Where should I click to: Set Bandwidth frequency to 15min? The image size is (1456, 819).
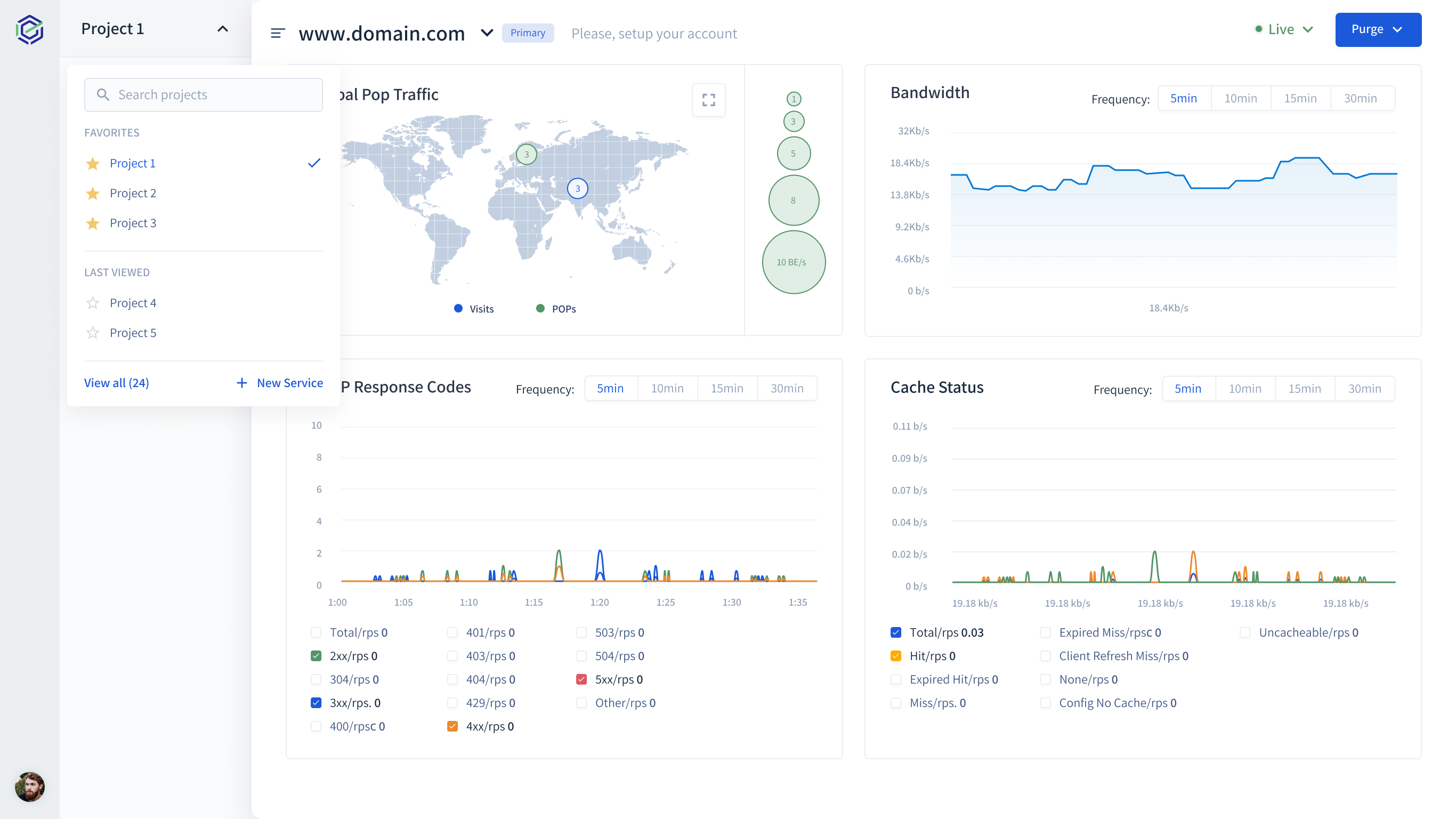pos(1300,99)
